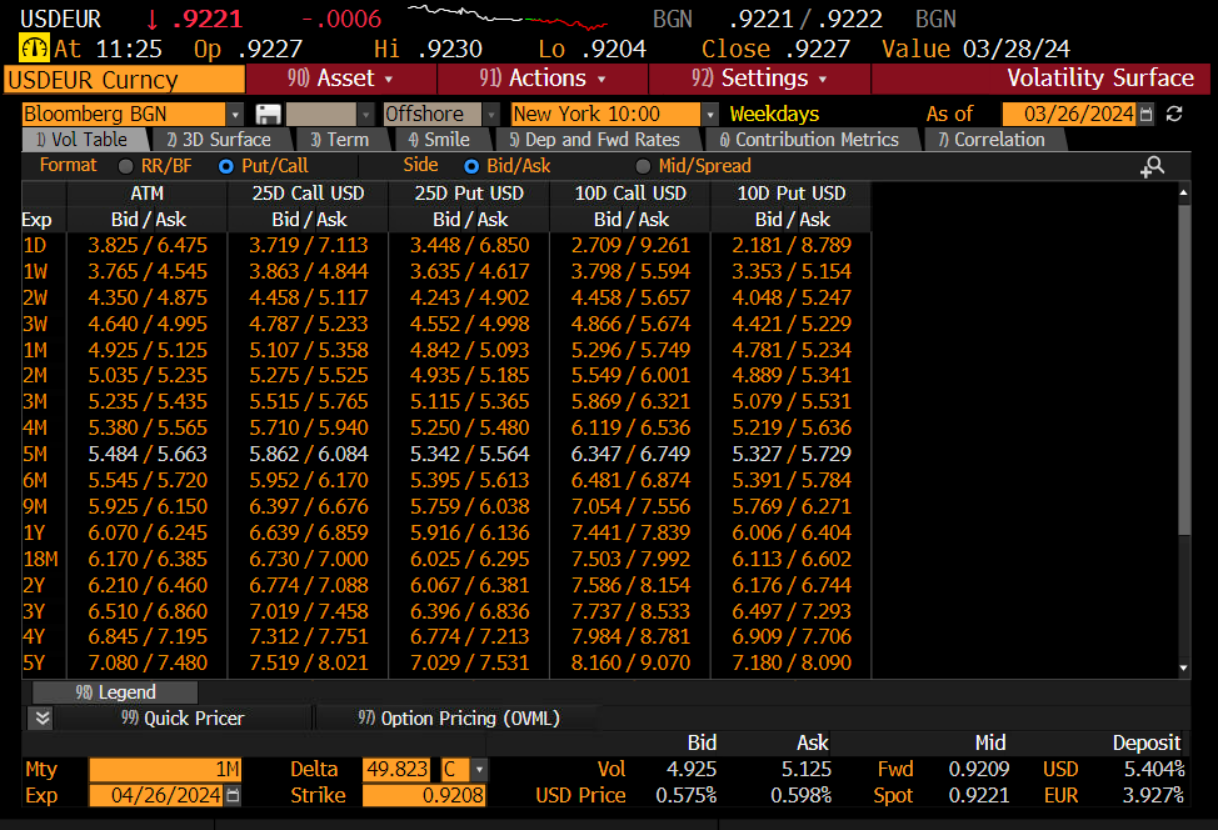Collapse the Quick Pricer panel with double chevron
Screen dimensions: 1218x830
tap(41, 718)
